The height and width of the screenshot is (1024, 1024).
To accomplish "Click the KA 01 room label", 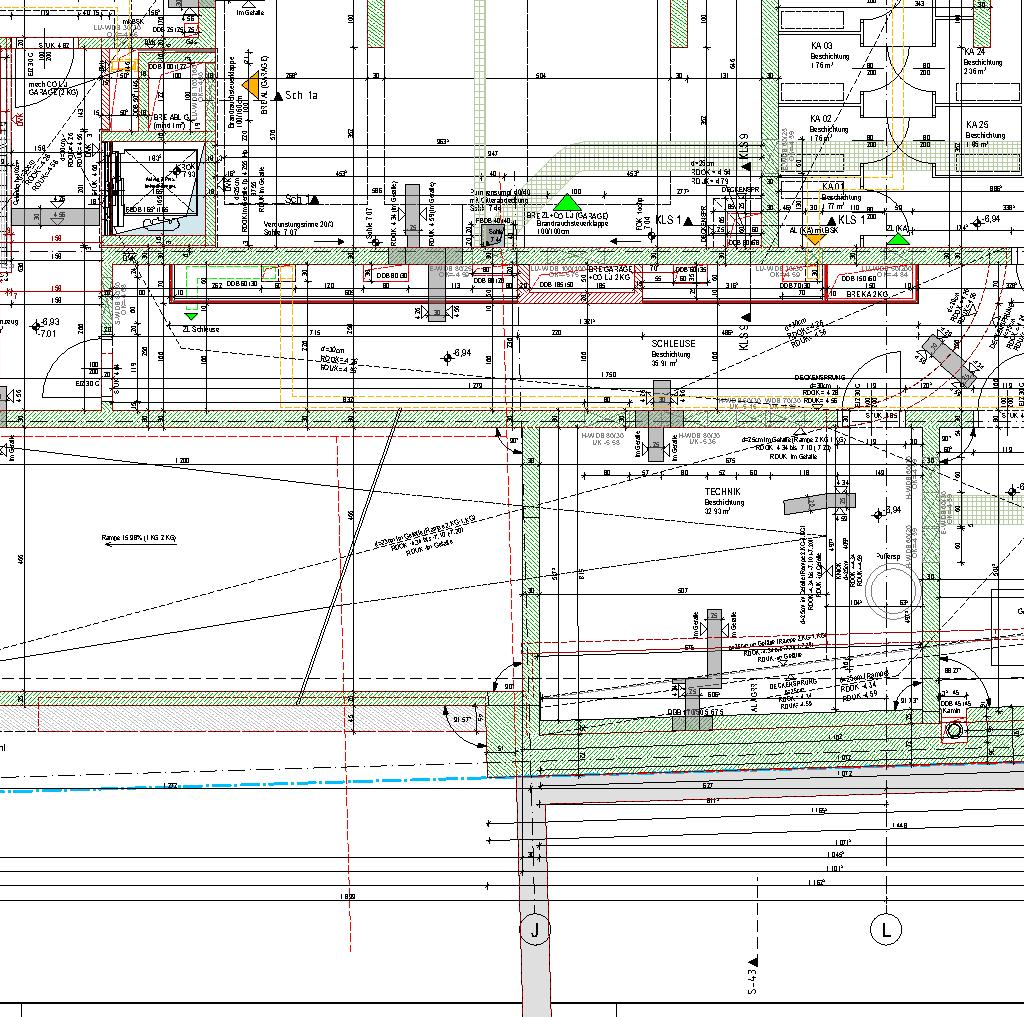I will (833, 187).
